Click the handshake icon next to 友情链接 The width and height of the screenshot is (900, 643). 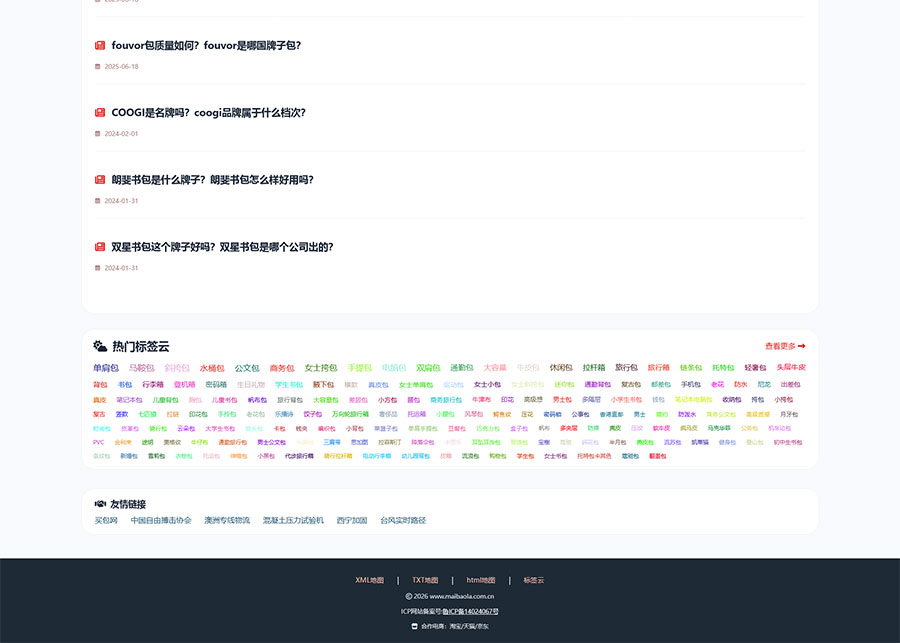pos(100,504)
